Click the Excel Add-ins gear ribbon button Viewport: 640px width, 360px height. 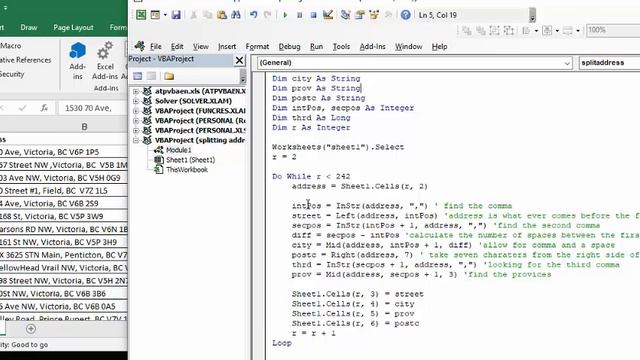(105, 60)
